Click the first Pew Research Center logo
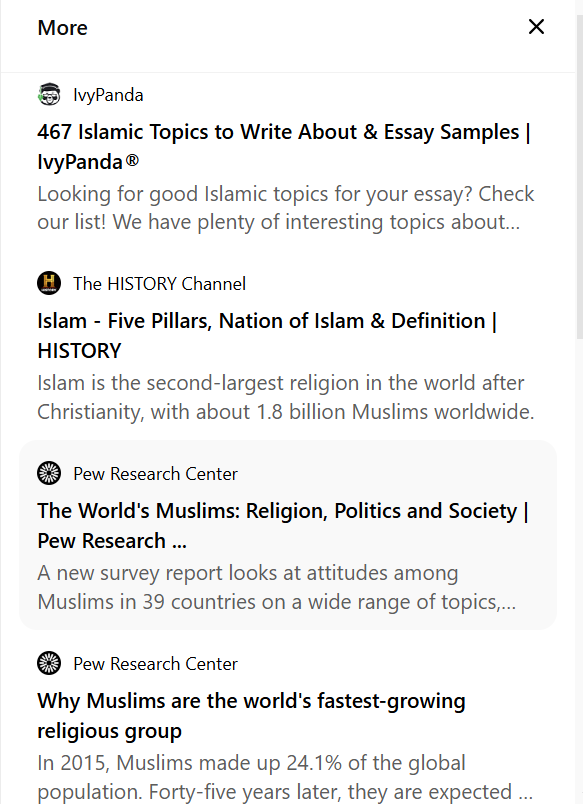Image resolution: width=583 pixels, height=804 pixels. [x=49, y=473]
